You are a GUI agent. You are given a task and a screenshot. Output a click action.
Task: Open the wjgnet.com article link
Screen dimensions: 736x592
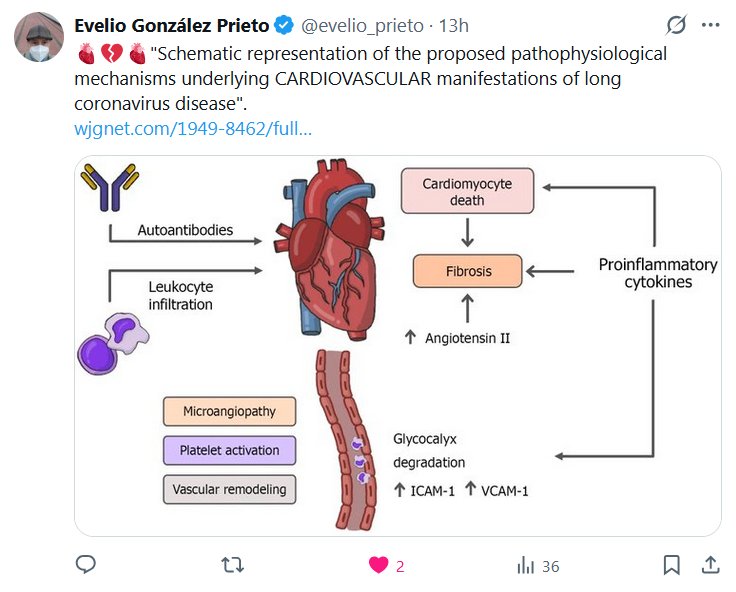(x=193, y=129)
